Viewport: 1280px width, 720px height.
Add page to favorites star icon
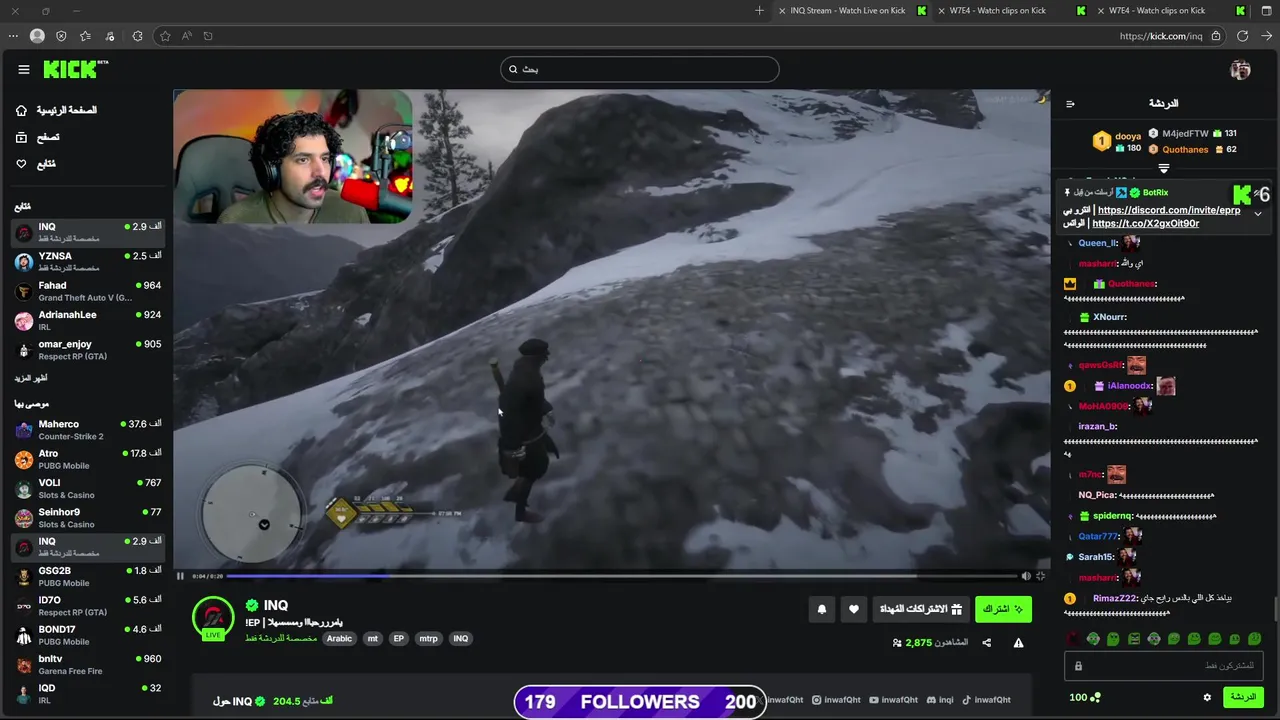[165, 36]
